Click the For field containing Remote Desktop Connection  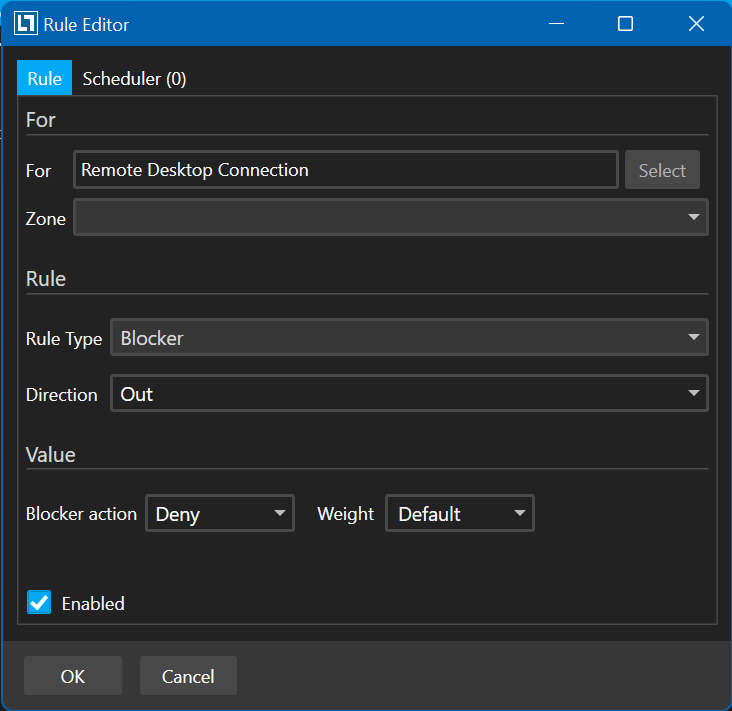345,170
